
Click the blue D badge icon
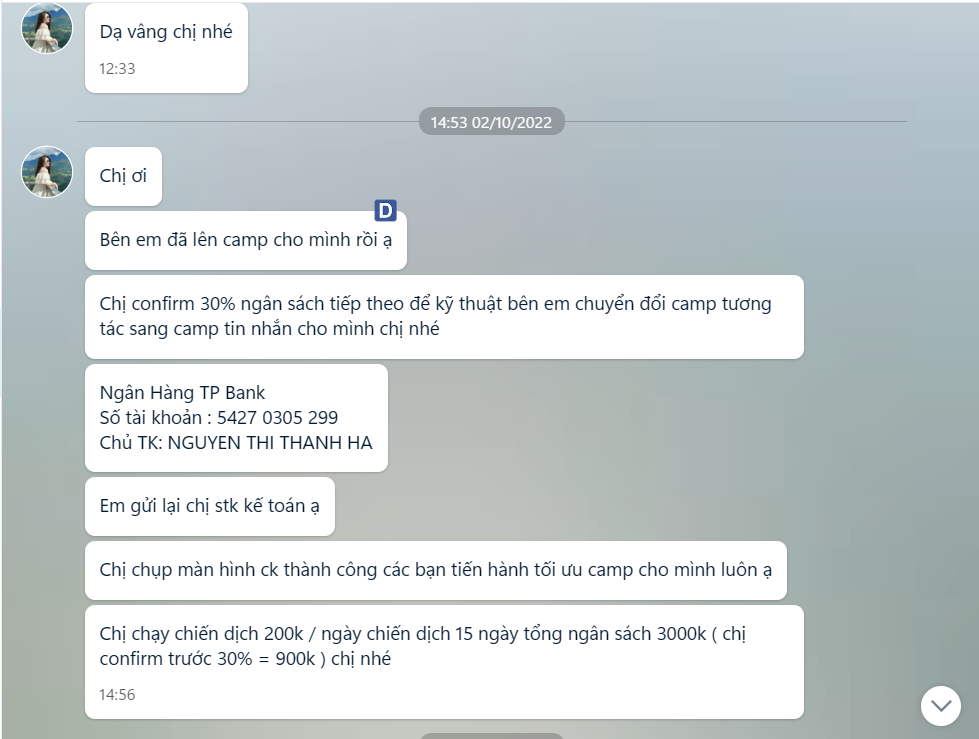pos(386,211)
